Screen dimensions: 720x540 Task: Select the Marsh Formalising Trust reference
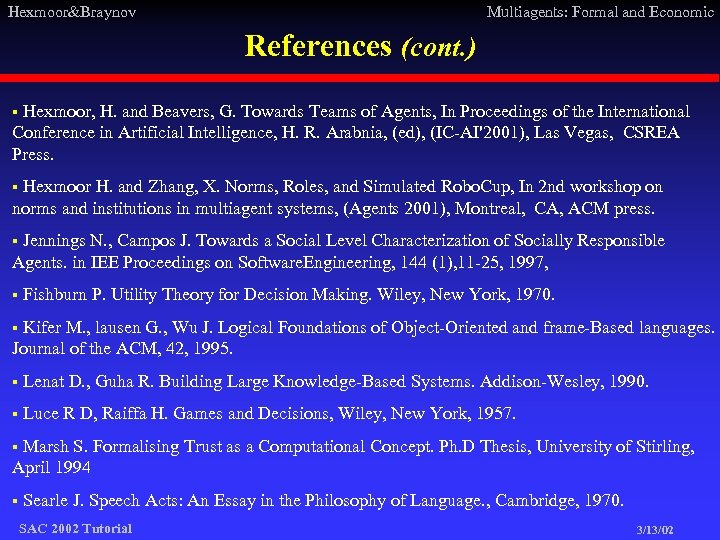pyautogui.click(x=354, y=457)
